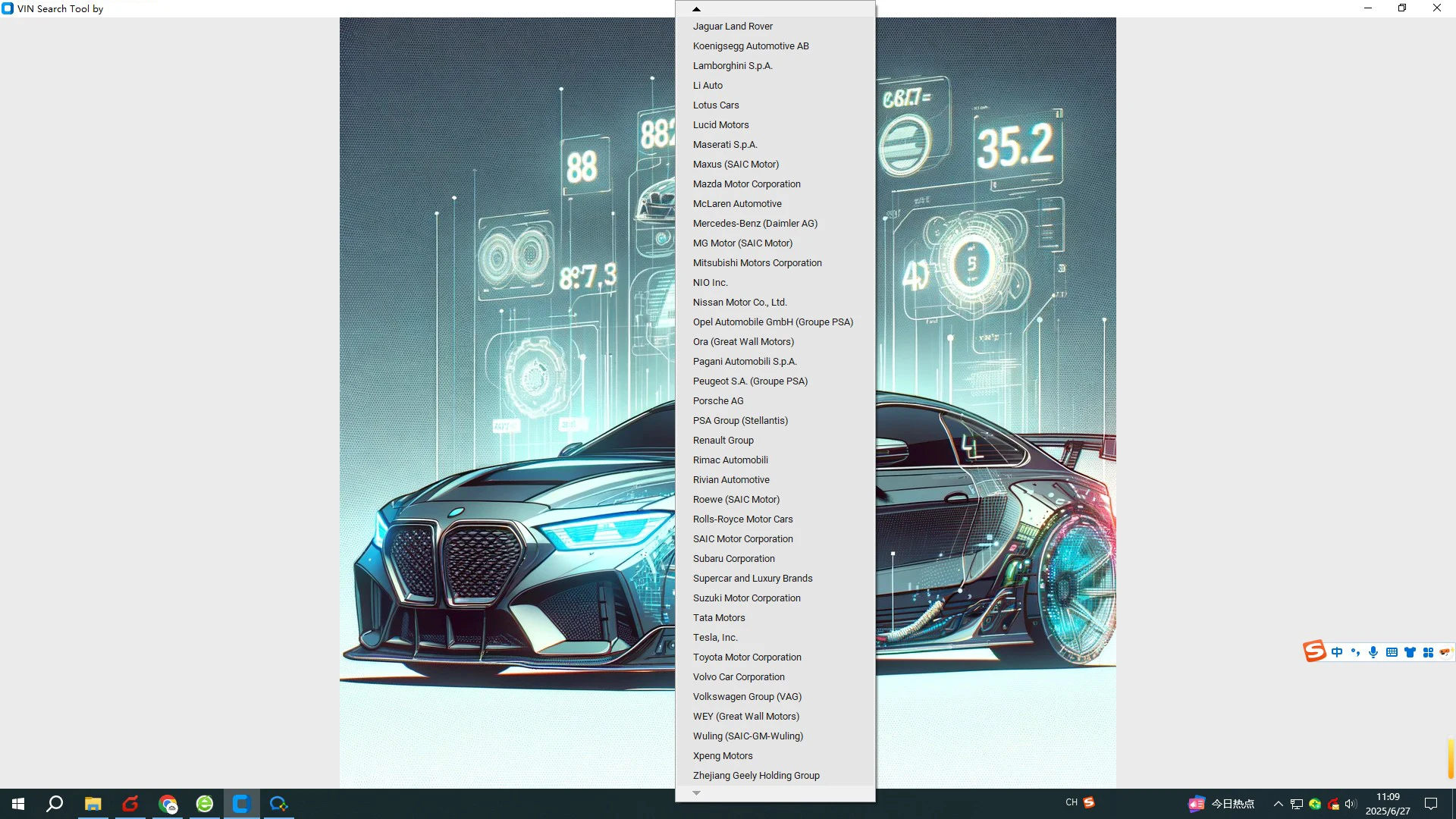Viewport: 1456px width, 819px height.
Task: Choose Rivian Automotive
Action: point(775,480)
